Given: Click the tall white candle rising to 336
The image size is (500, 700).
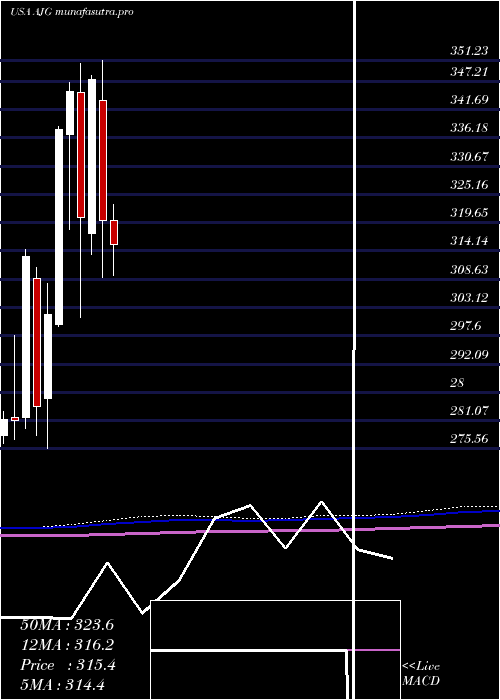Looking at the screenshot, I should [59, 227].
